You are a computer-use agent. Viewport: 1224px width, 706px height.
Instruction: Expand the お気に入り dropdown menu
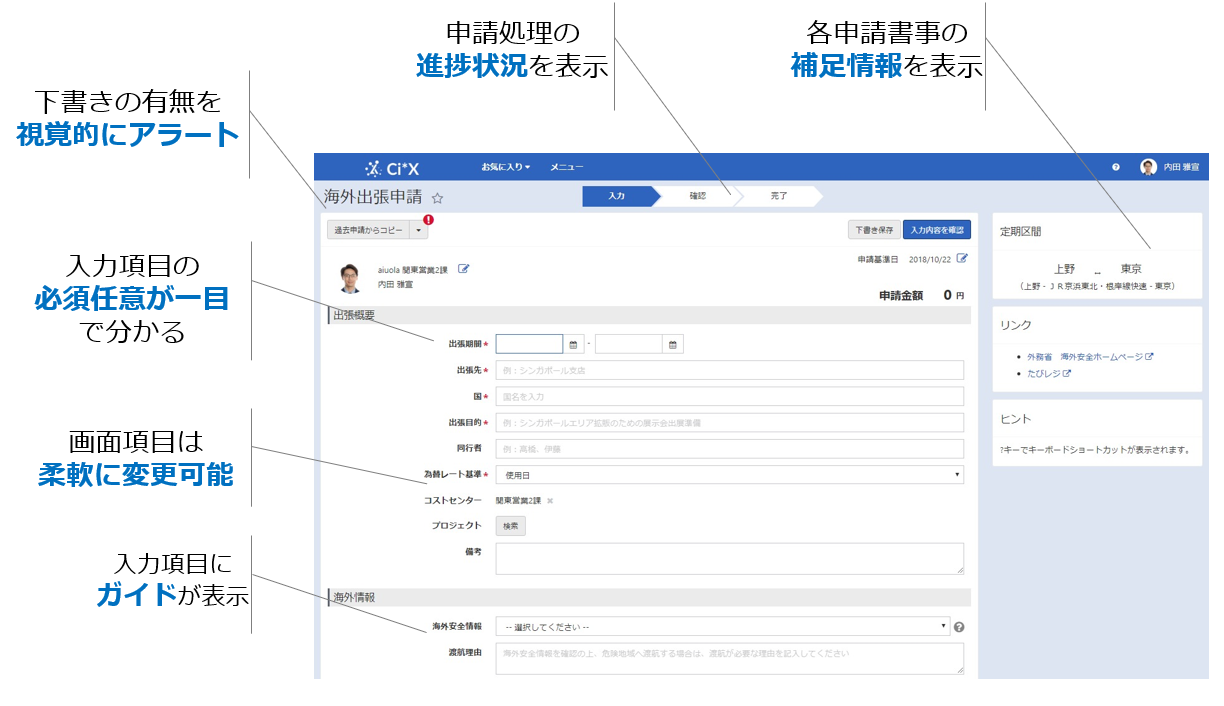505,167
